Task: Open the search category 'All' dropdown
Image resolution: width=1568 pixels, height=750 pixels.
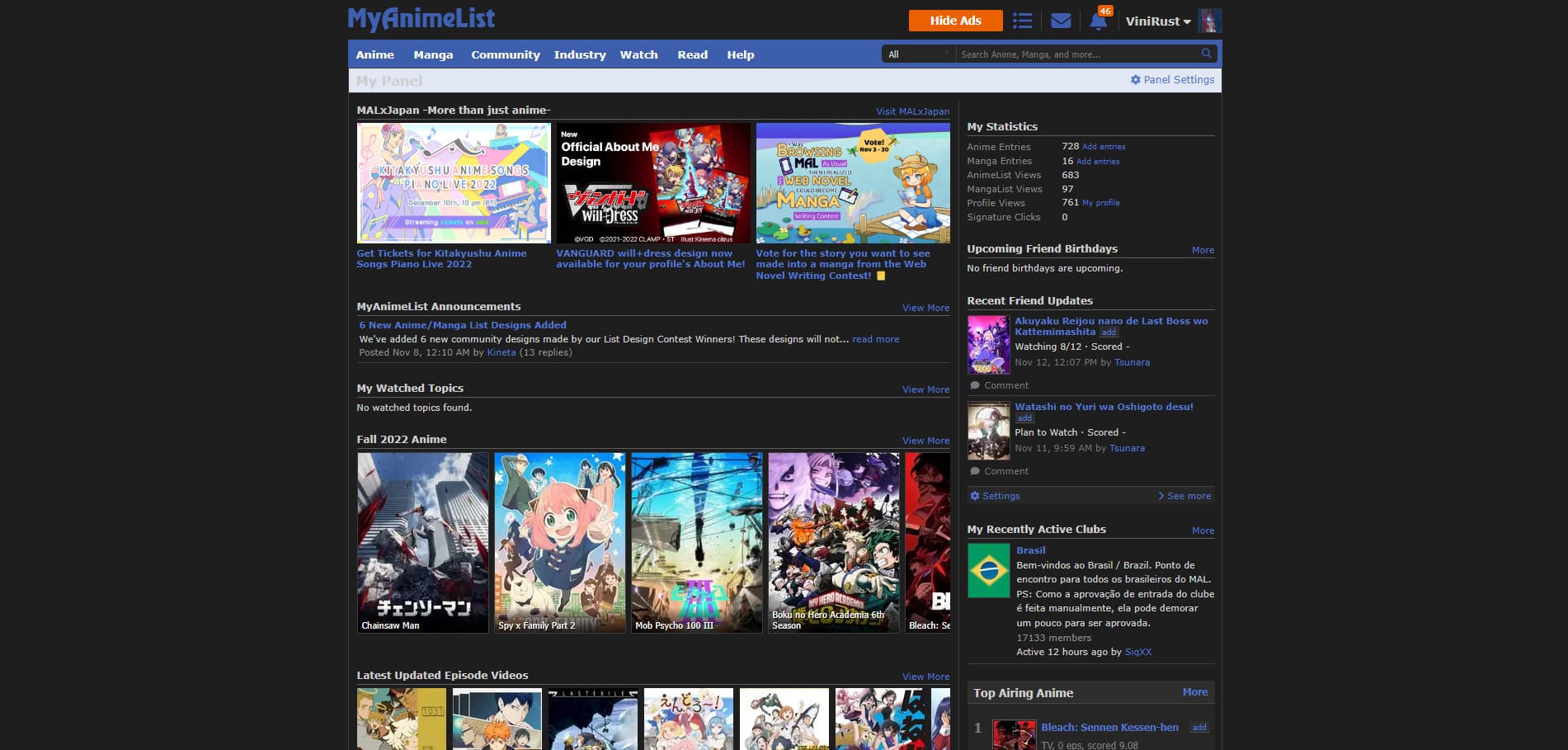Action: [x=918, y=54]
